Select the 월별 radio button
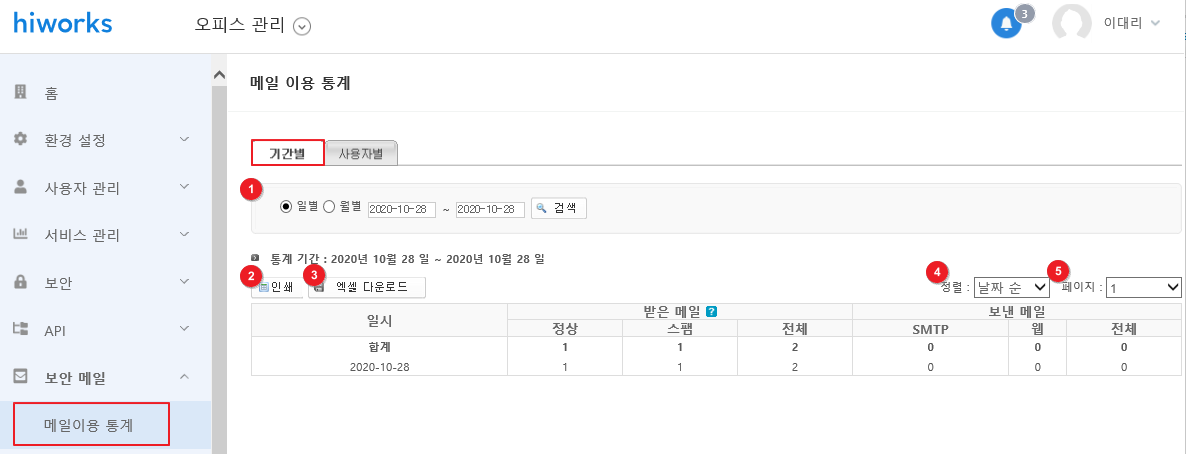1186x454 pixels. point(329,207)
